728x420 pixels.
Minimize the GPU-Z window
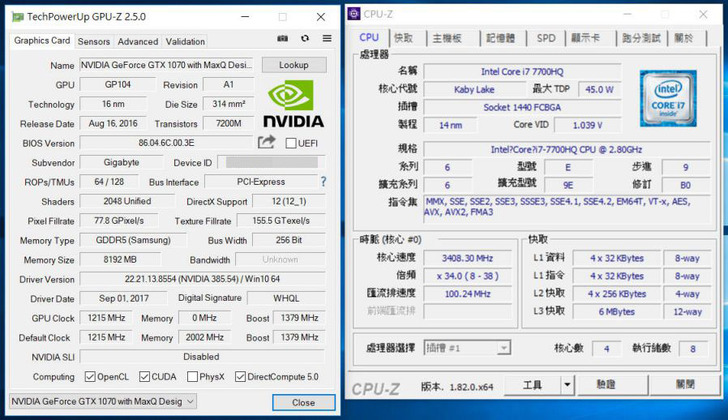245,17
